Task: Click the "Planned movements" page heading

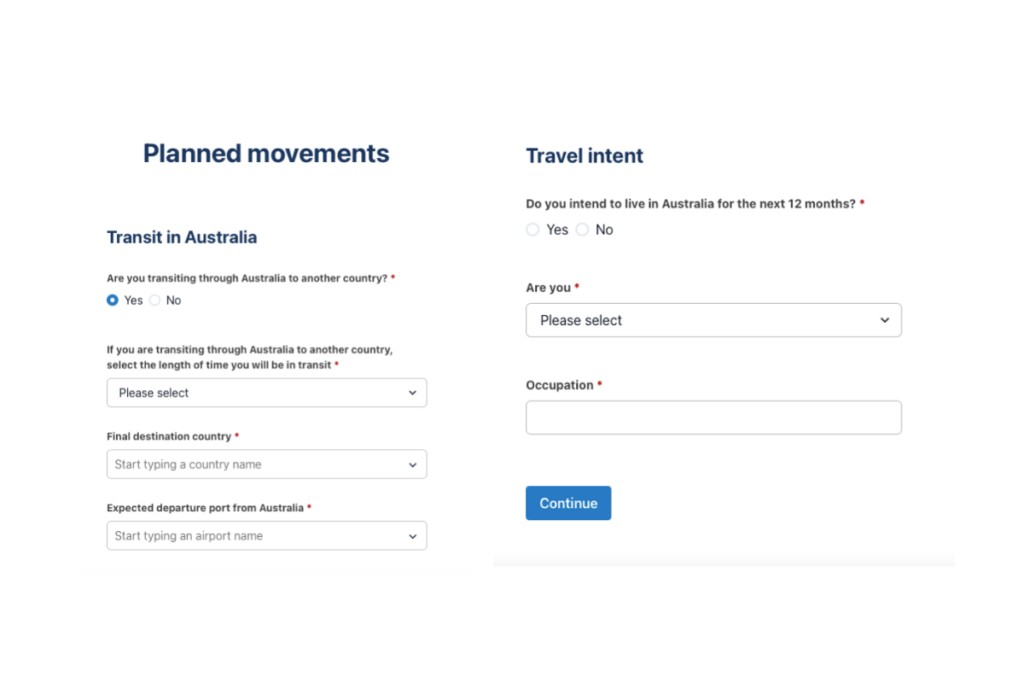Action: point(266,154)
